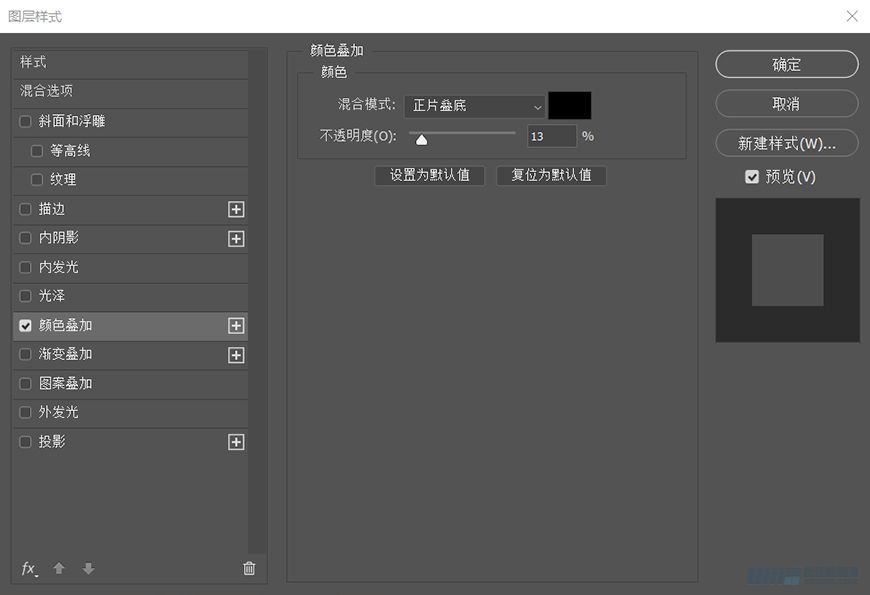870x595 pixels.
Task: Add another 颜色叠加 effect with plus icon
Action: click(236, 326)
